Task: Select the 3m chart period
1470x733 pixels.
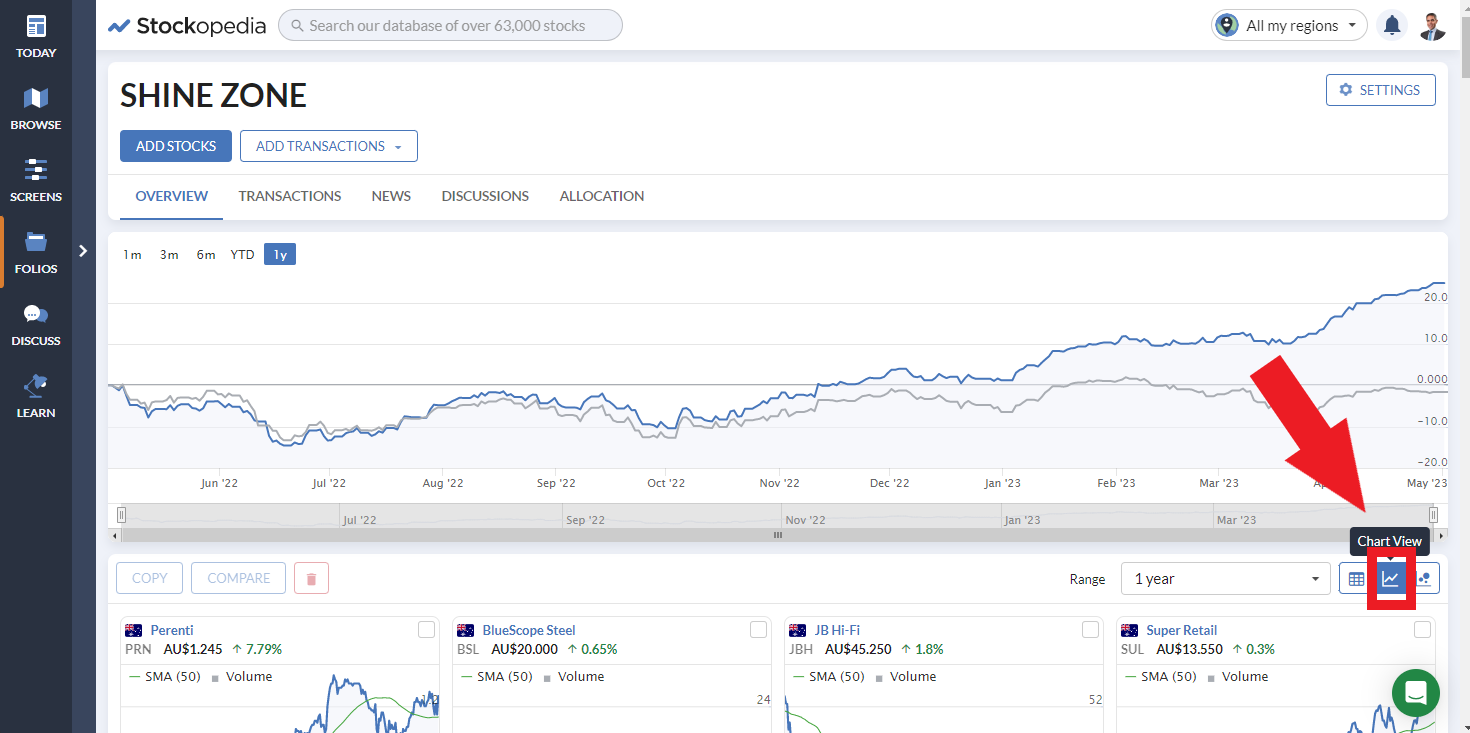Action: [x=169, y=255]
